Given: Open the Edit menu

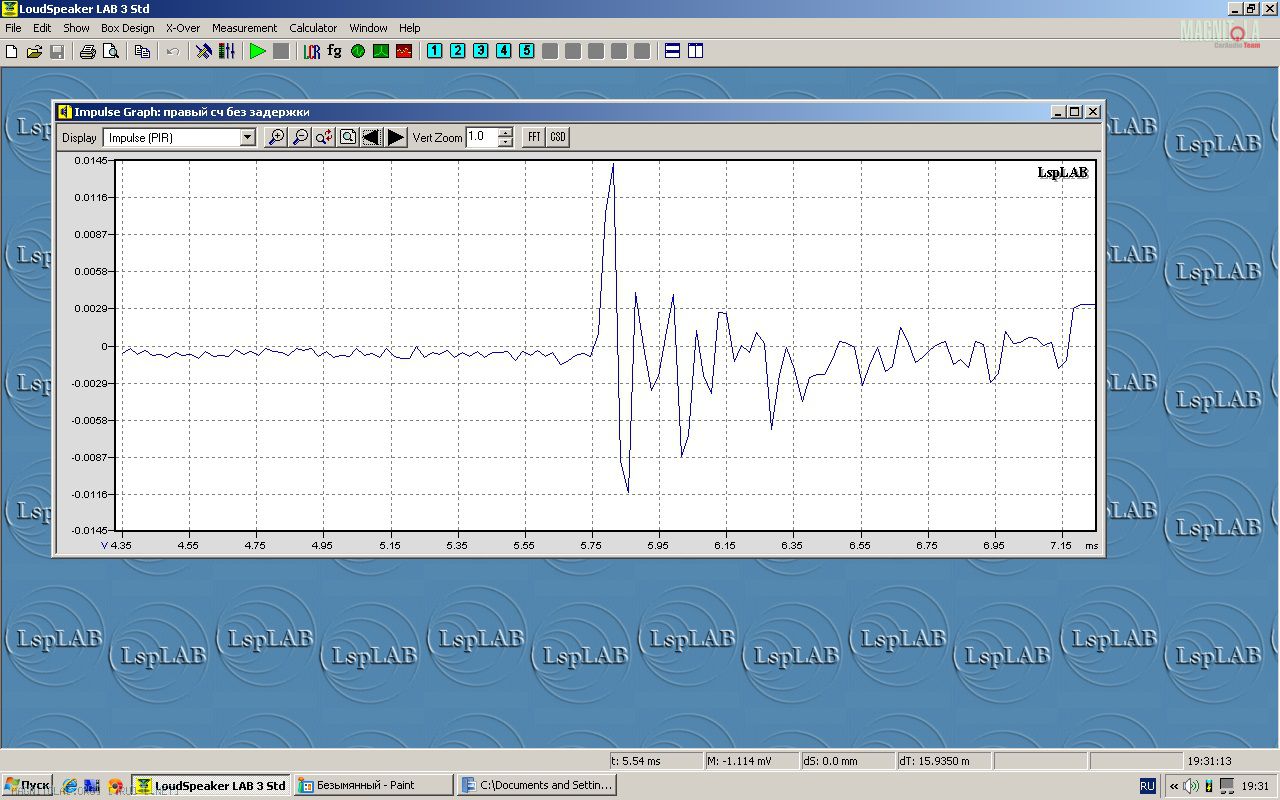Looking at the screenshot, I should (42, 28).
